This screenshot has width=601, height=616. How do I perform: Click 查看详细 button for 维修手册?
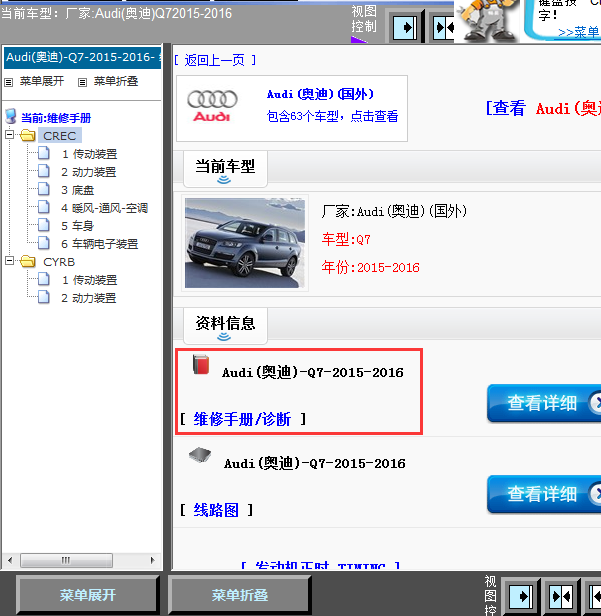point(544,403)
